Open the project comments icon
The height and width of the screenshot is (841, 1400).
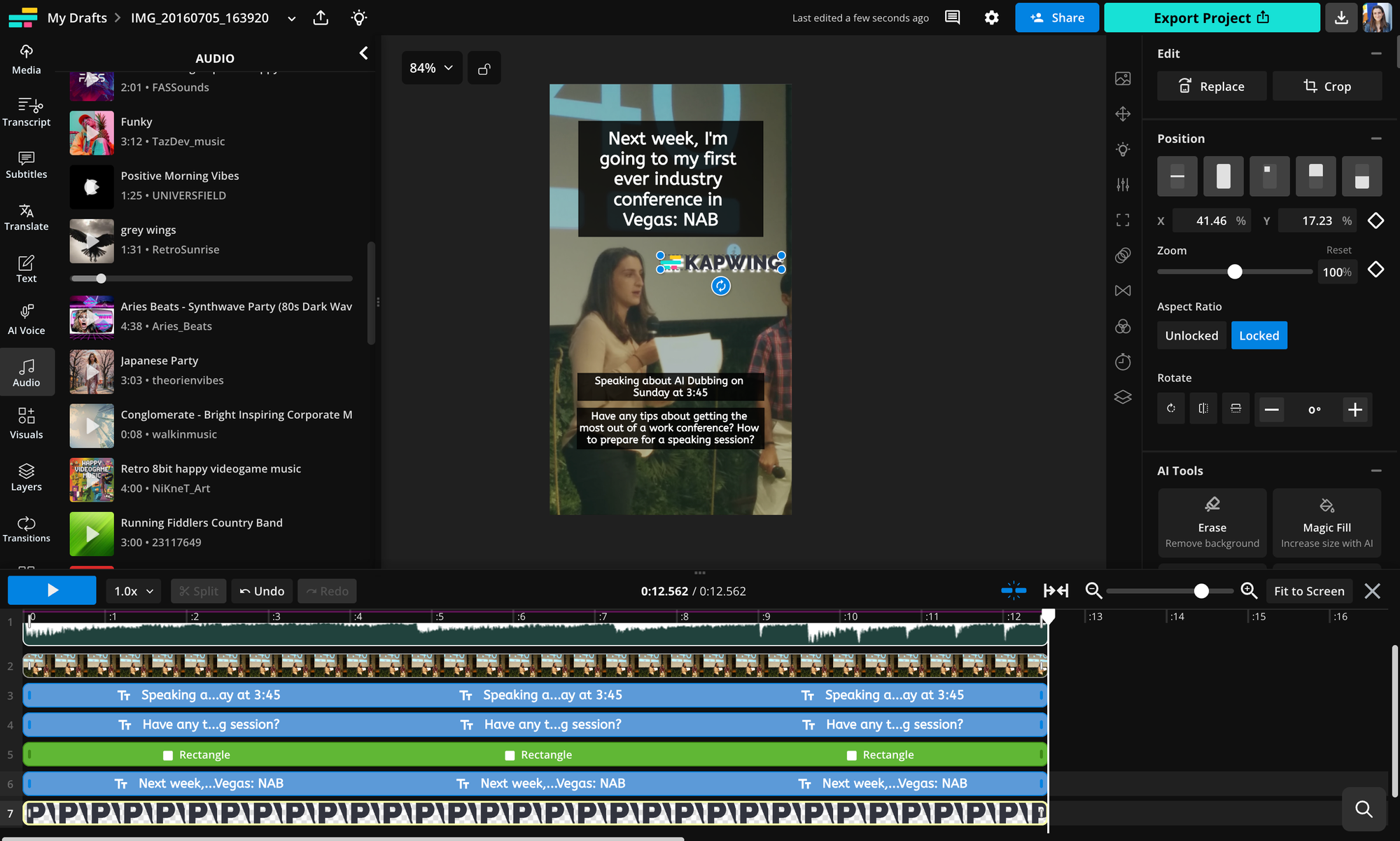pos(952,18)
